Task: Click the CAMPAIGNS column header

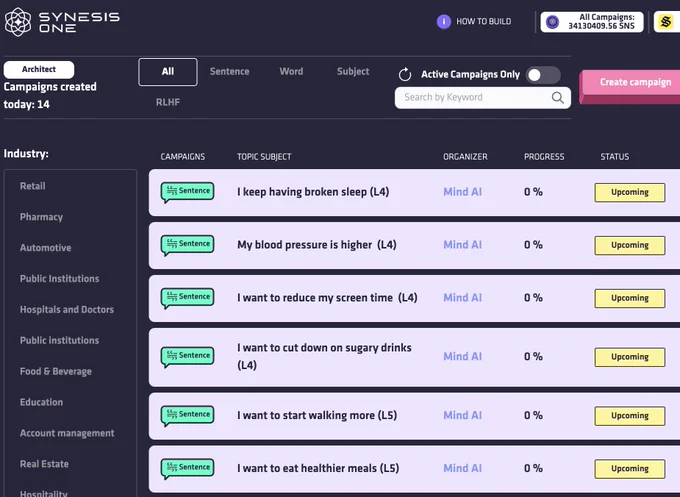Action: coord(183,157)
